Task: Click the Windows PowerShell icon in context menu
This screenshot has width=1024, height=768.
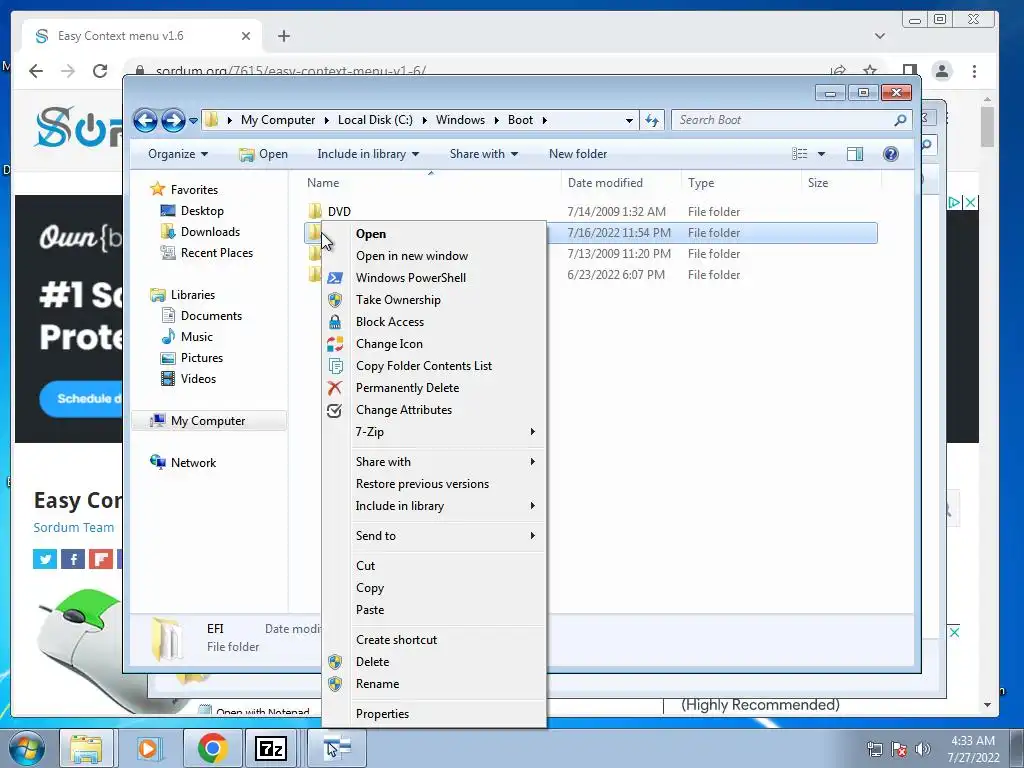Action: click(x=334, y=278)
